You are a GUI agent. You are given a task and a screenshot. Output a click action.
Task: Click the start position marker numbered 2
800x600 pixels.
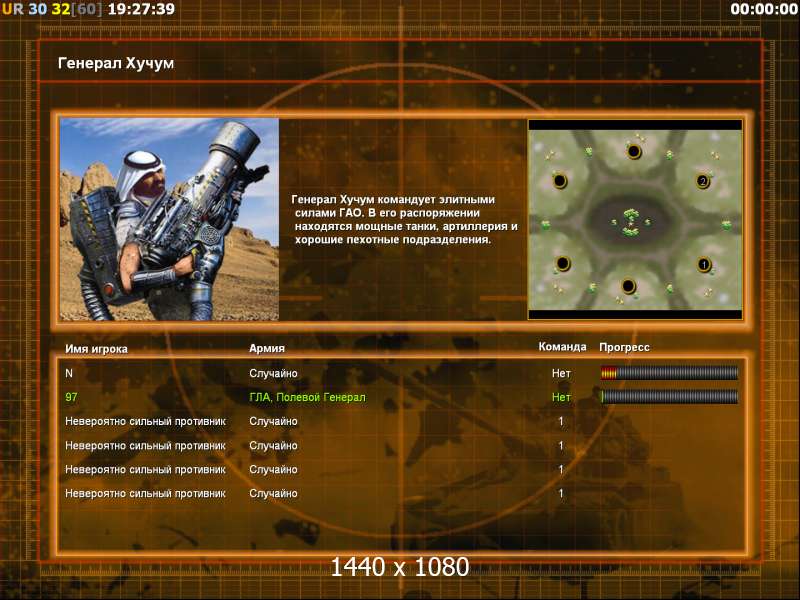(x=703, y=181)
